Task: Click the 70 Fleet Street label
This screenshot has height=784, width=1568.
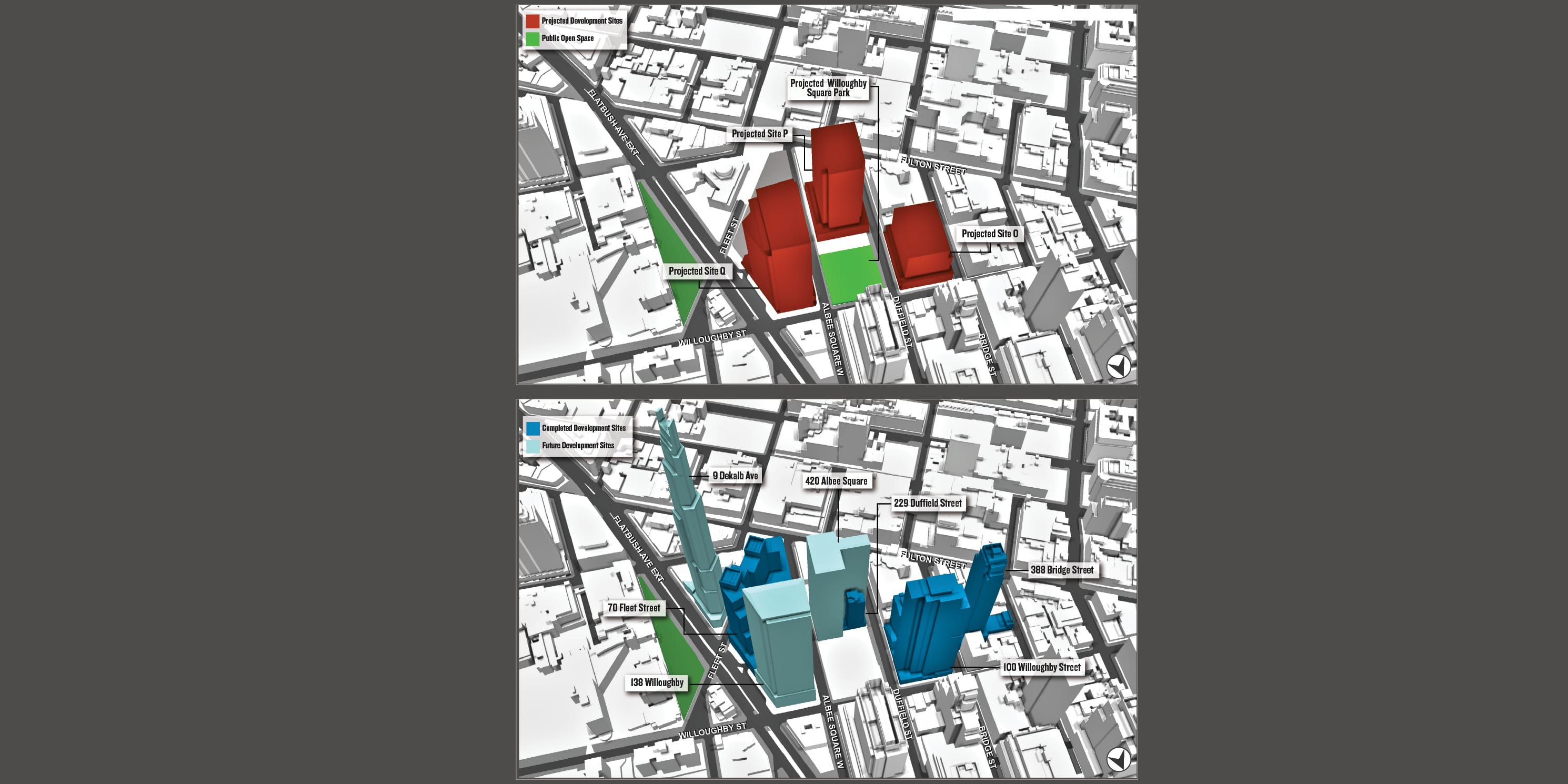Action: [x=634, y=608]
